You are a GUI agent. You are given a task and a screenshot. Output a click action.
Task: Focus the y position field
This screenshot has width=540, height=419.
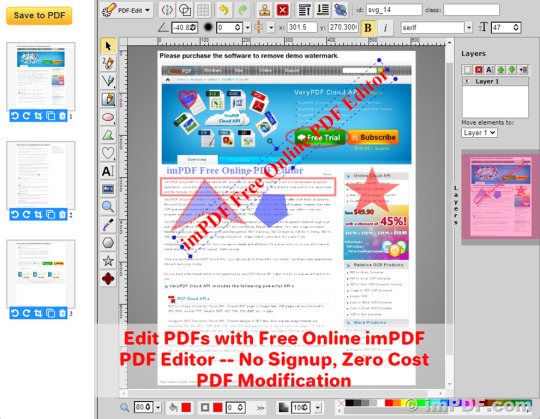click(x=343, y=27)
